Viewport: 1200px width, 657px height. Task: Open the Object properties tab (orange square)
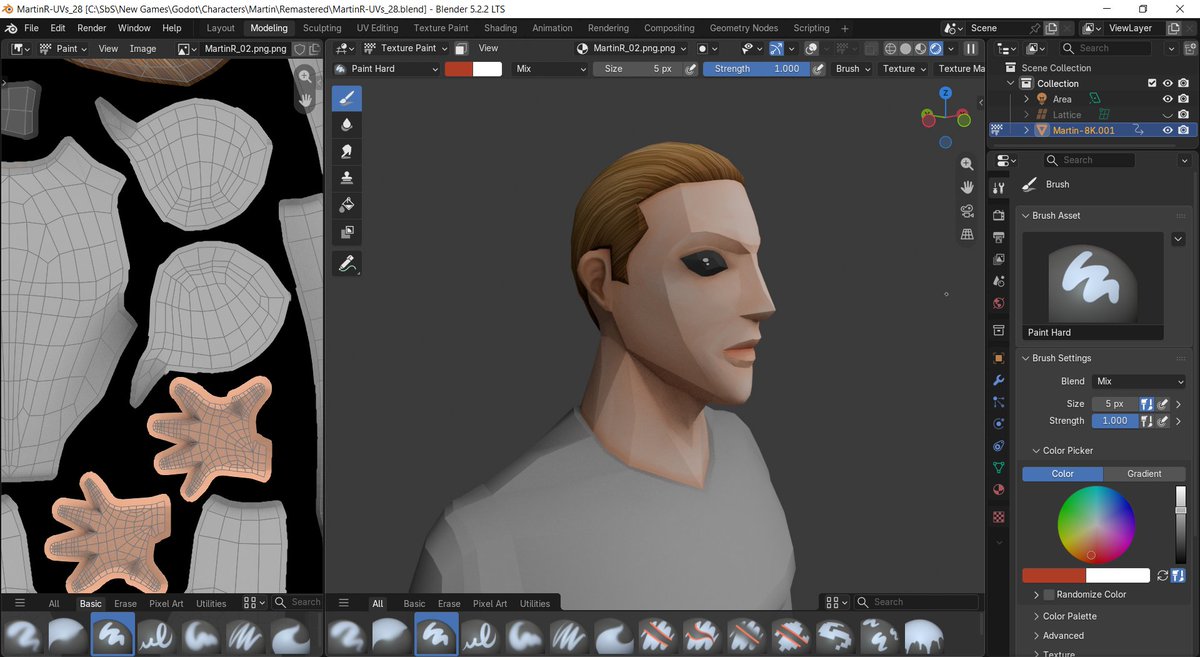998,358
